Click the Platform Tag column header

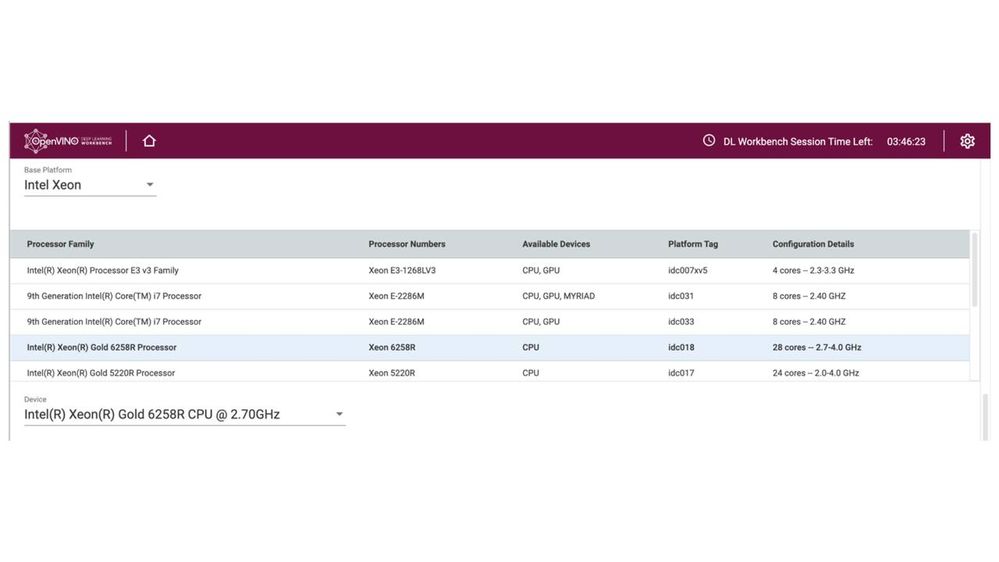[693, 244]
